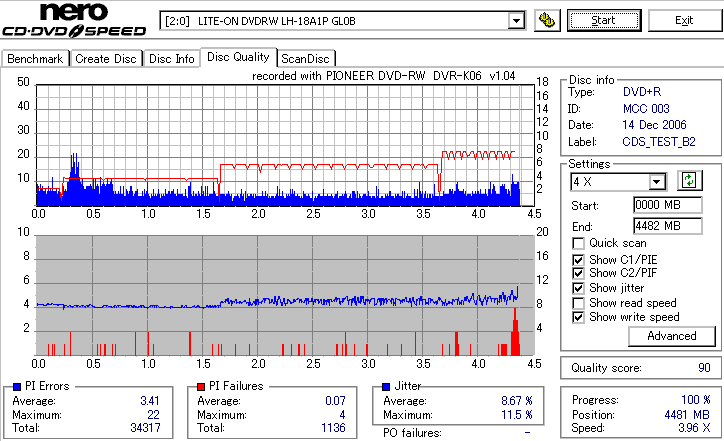Switch to the ScanDisc tab
Image resolution: width=724 pixels, height=441 pixels.
306,59
